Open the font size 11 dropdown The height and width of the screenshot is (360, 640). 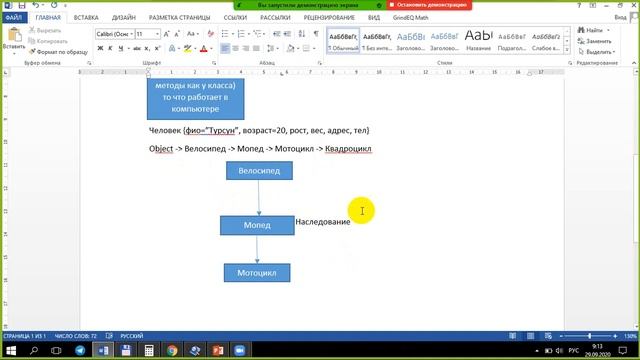point(157,34)
